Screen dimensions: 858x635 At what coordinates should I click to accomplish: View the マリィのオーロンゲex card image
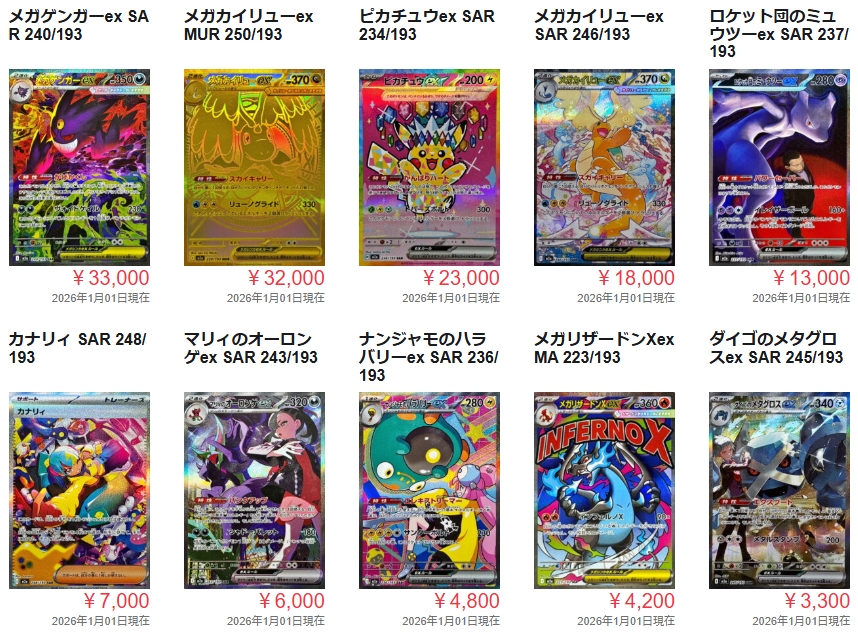pos(254,490)
